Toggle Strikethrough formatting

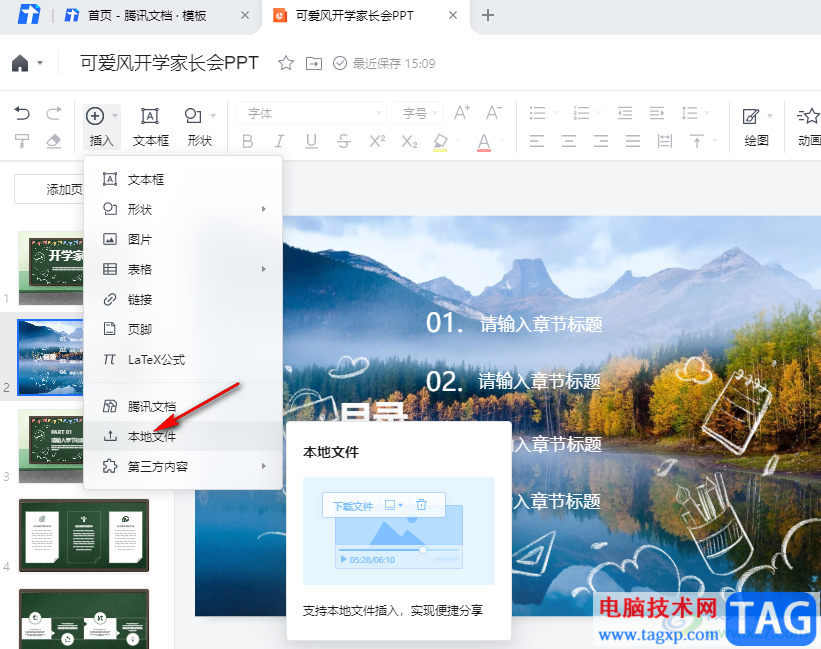[343, 141]
